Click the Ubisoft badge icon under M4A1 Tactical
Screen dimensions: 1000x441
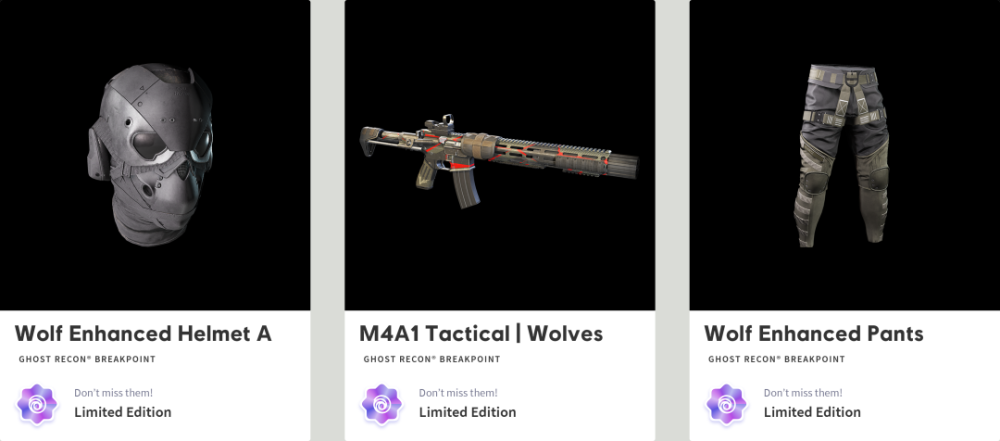tap(381, 404)
